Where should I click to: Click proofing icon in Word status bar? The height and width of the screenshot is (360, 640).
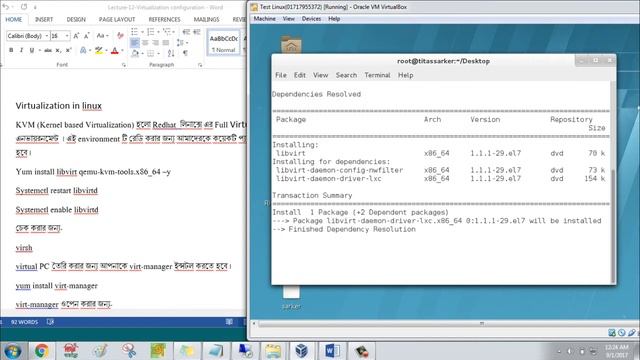coord(50,322)
